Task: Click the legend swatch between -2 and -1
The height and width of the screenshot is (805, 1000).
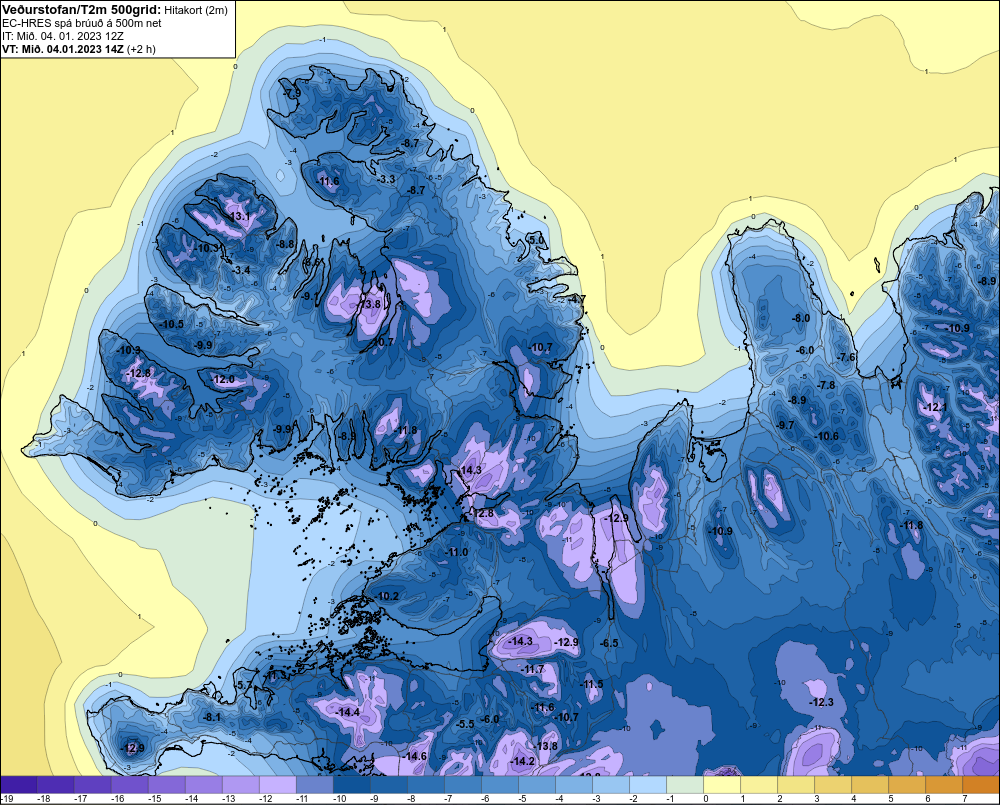Action: (649, 785)
